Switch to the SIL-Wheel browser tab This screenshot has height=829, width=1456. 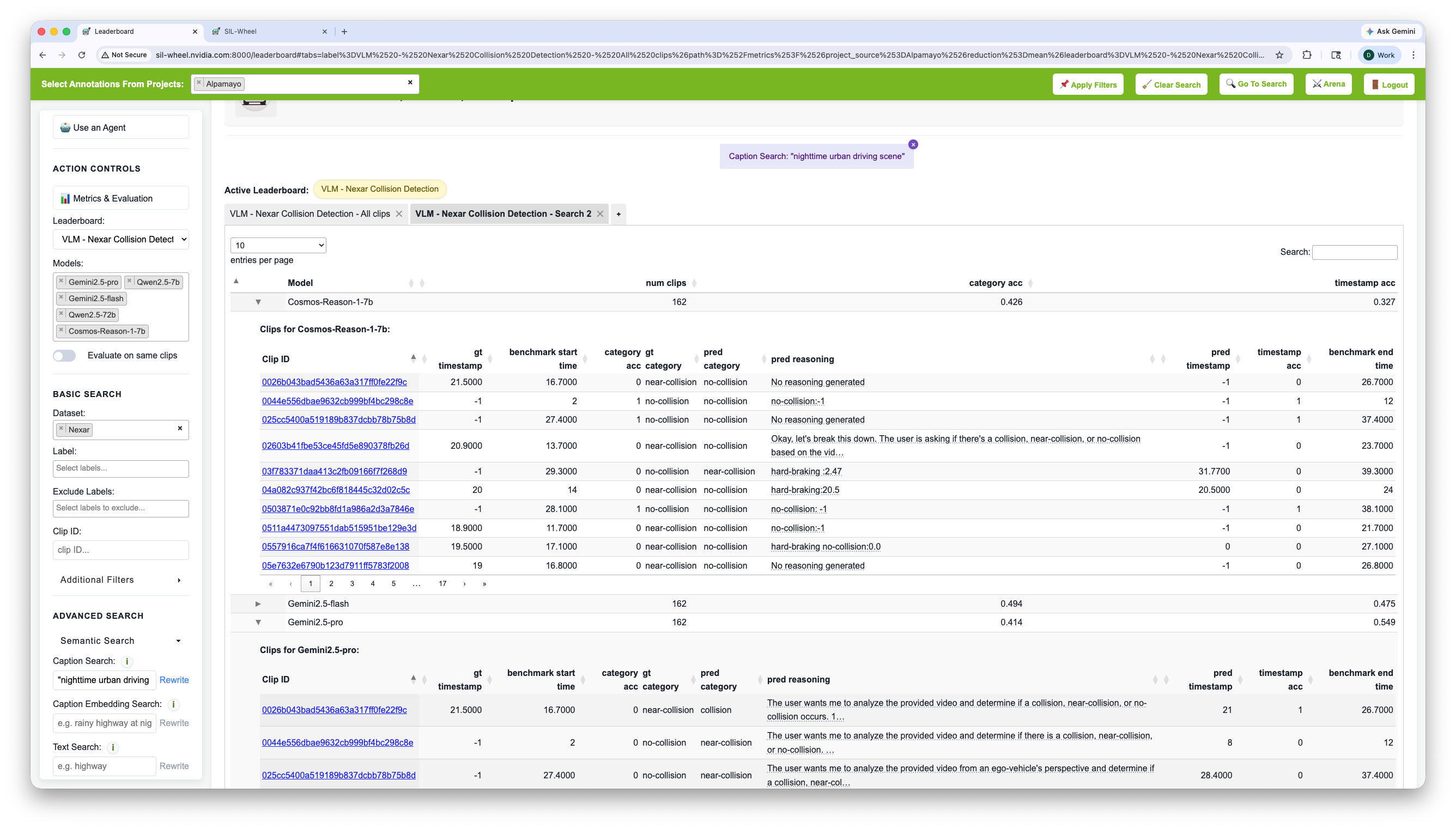click(x=269, y=31)
